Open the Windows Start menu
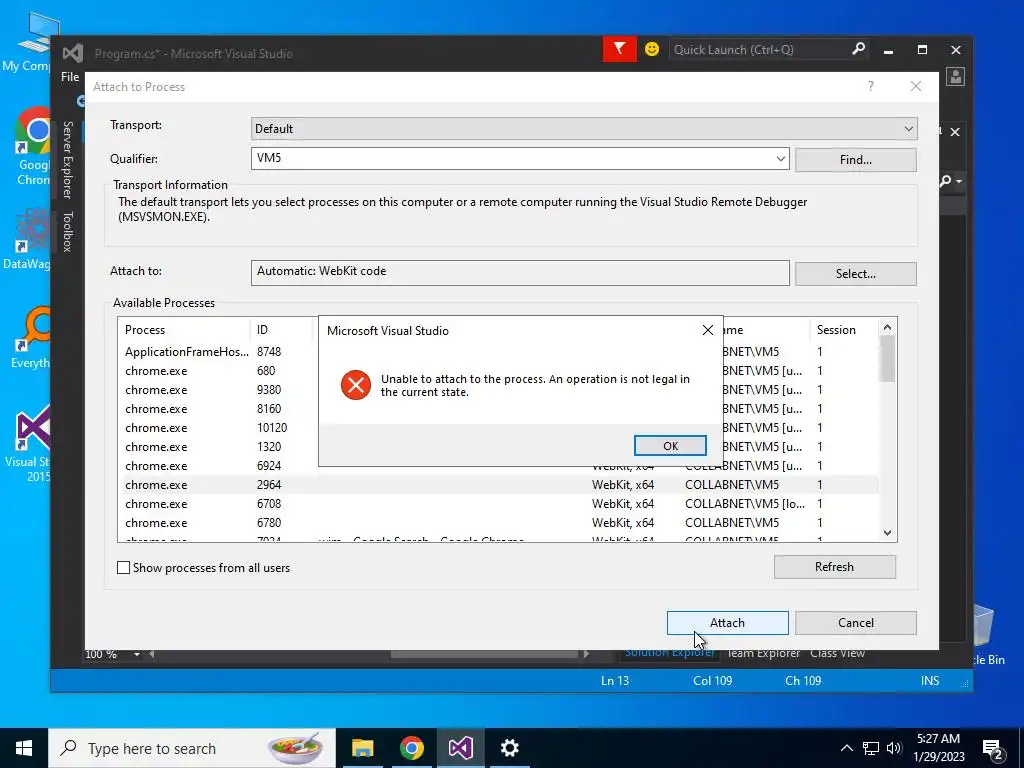The image size is (1024, 768). point(24,748)
